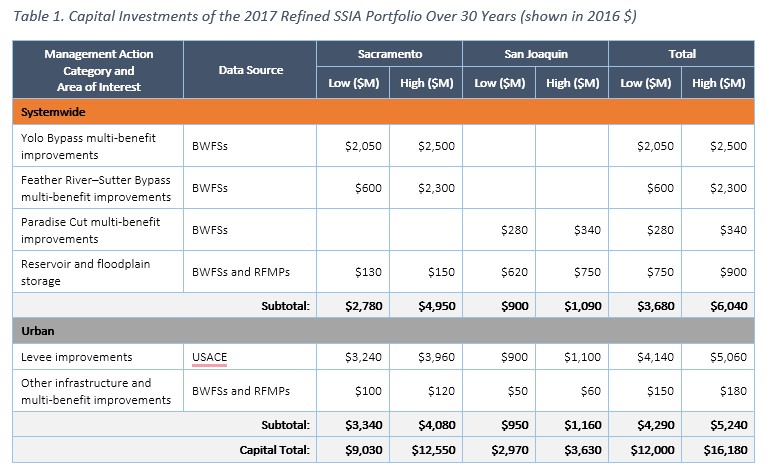Select the orange Systemwide section row
Screen dimensions: 767x476
tap(383, 113)
